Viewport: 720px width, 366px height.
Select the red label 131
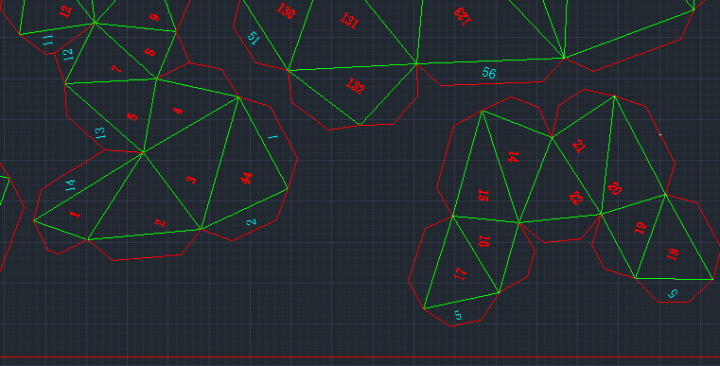point(349,21)
